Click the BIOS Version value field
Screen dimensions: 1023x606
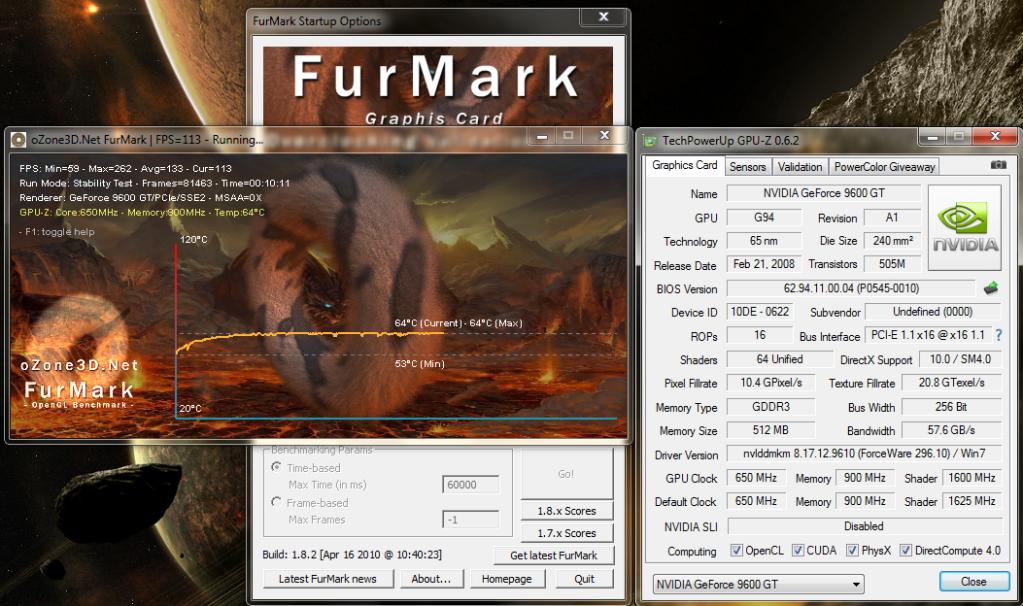[851, 288]
